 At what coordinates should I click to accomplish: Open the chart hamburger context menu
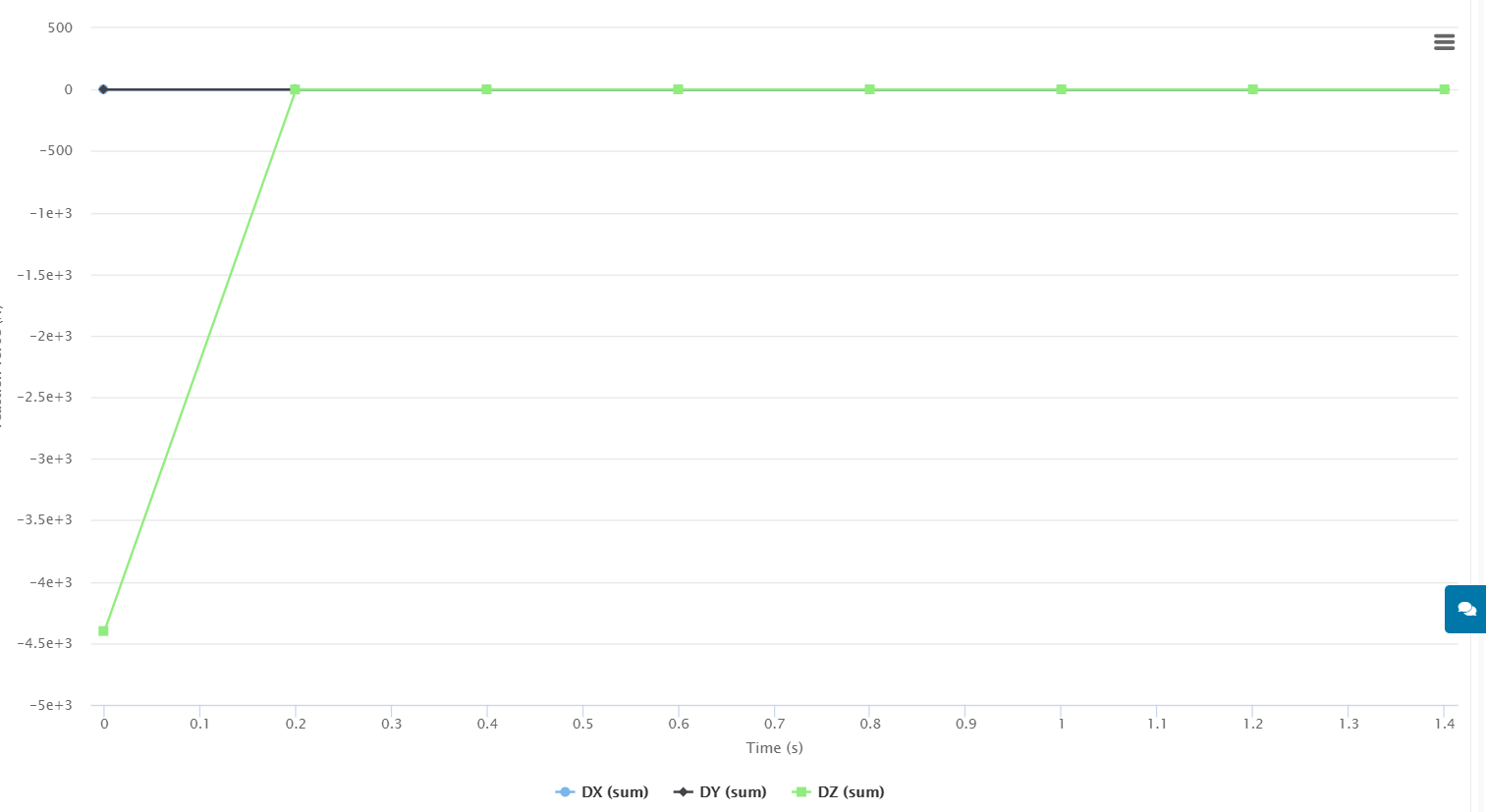(x=1444, y=42)
